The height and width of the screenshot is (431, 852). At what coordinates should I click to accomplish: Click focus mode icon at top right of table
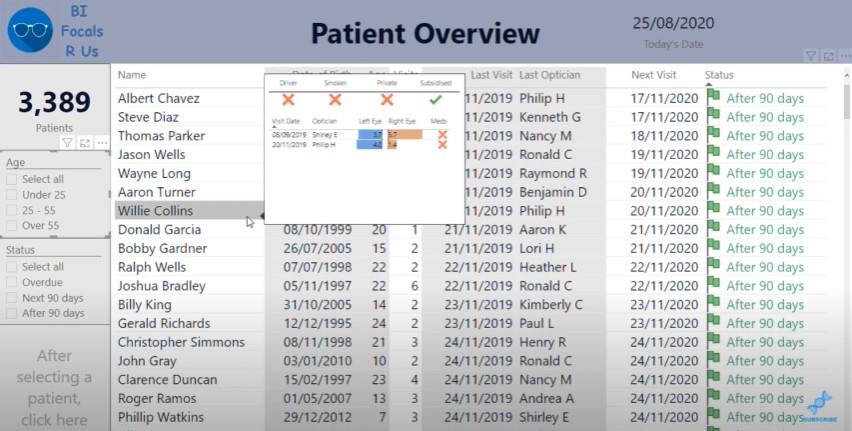pos(829,56)
